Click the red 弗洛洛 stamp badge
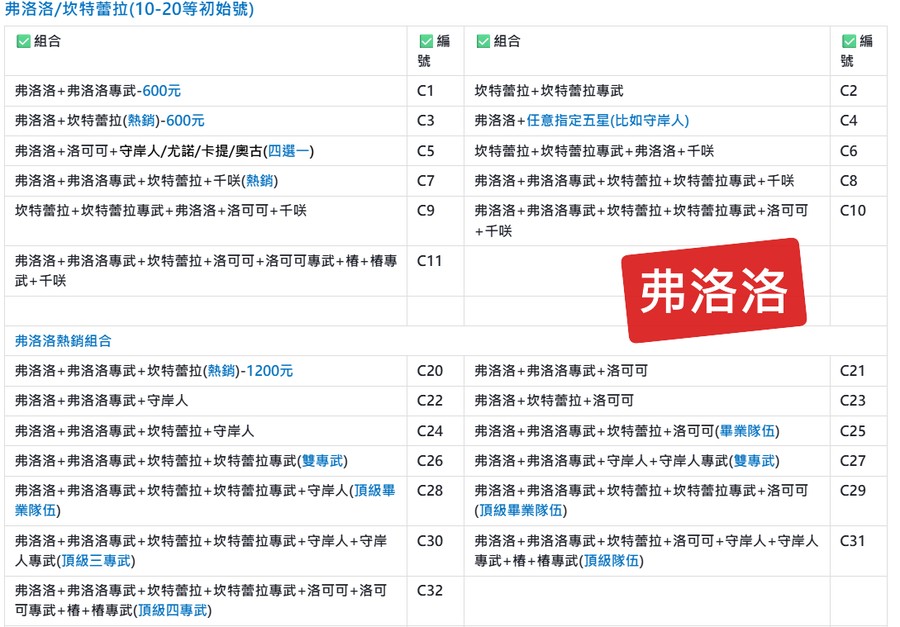The width and height of the screenshot is (900, 627). tap(713, 290)
